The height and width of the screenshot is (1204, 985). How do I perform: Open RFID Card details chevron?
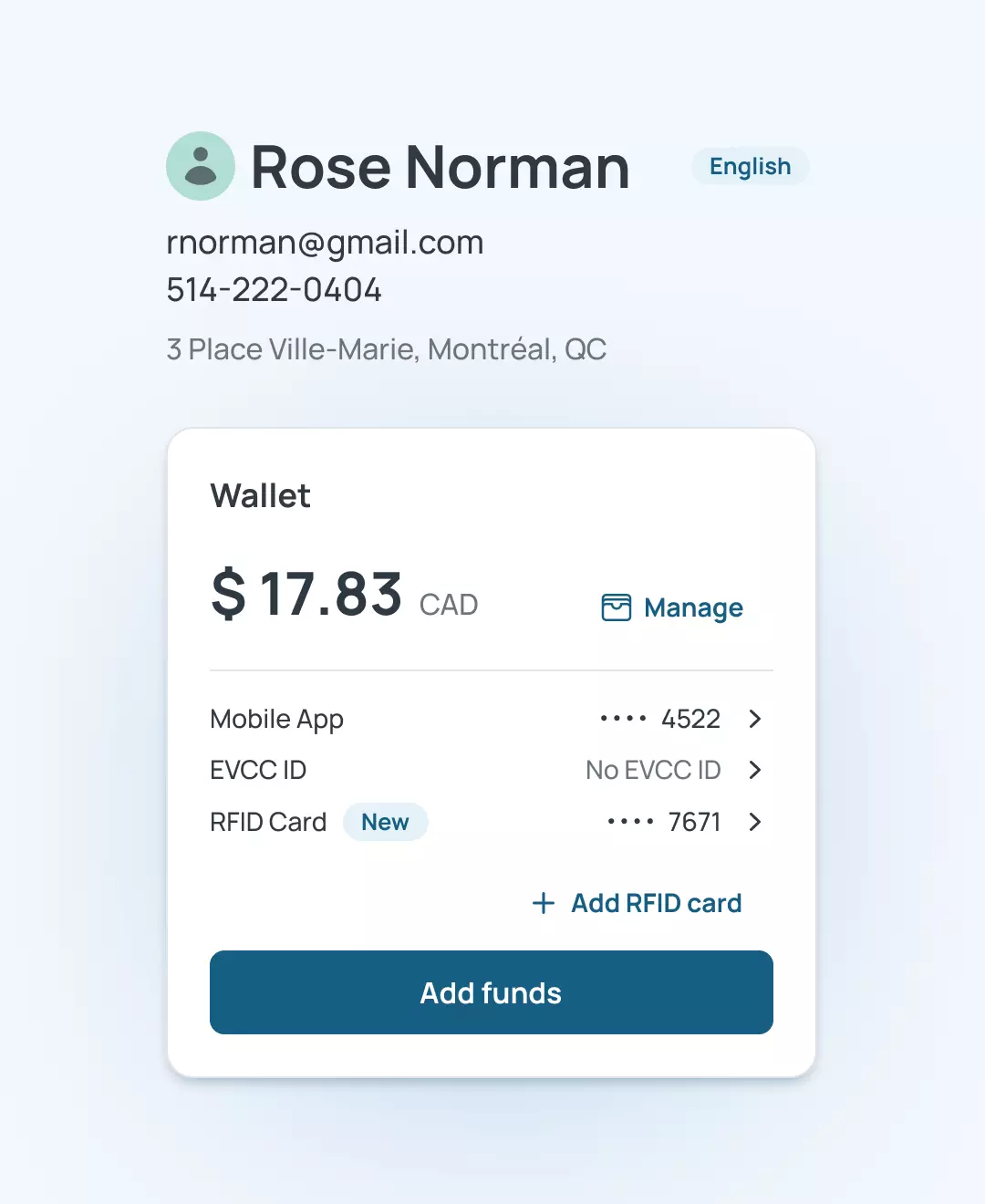click(754, 822)
